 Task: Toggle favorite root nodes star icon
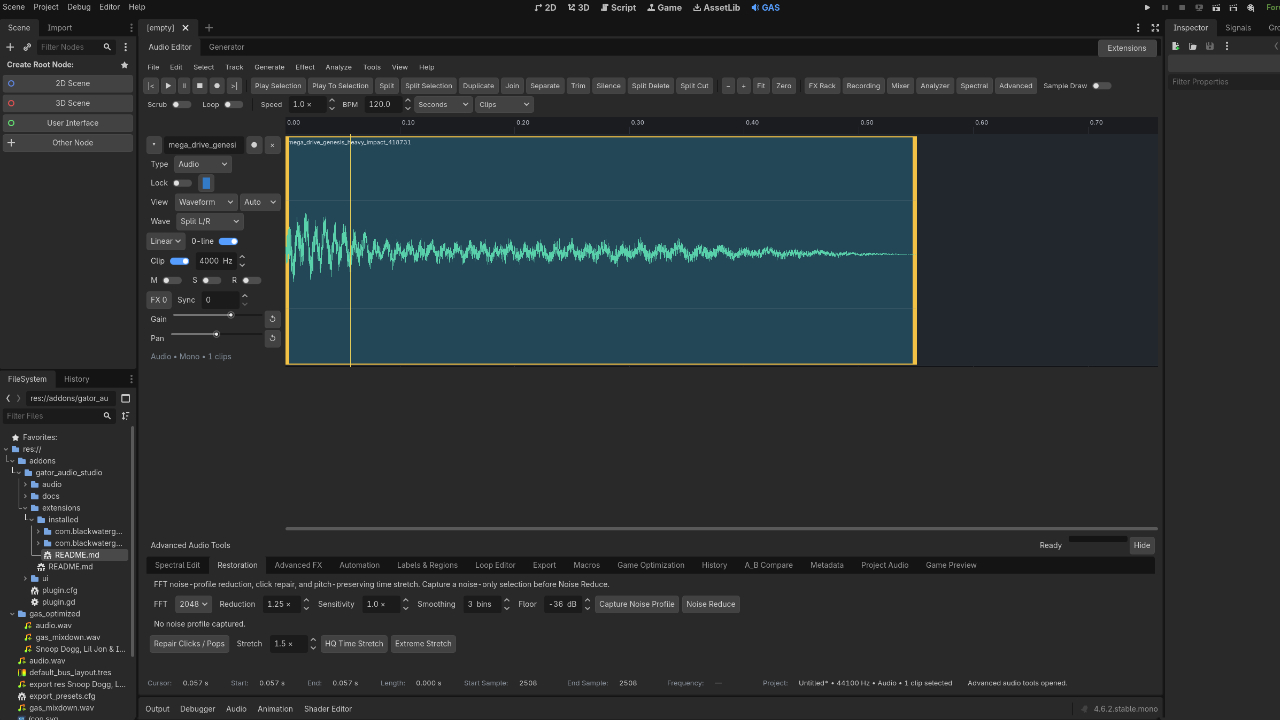[x=125, y=65]
